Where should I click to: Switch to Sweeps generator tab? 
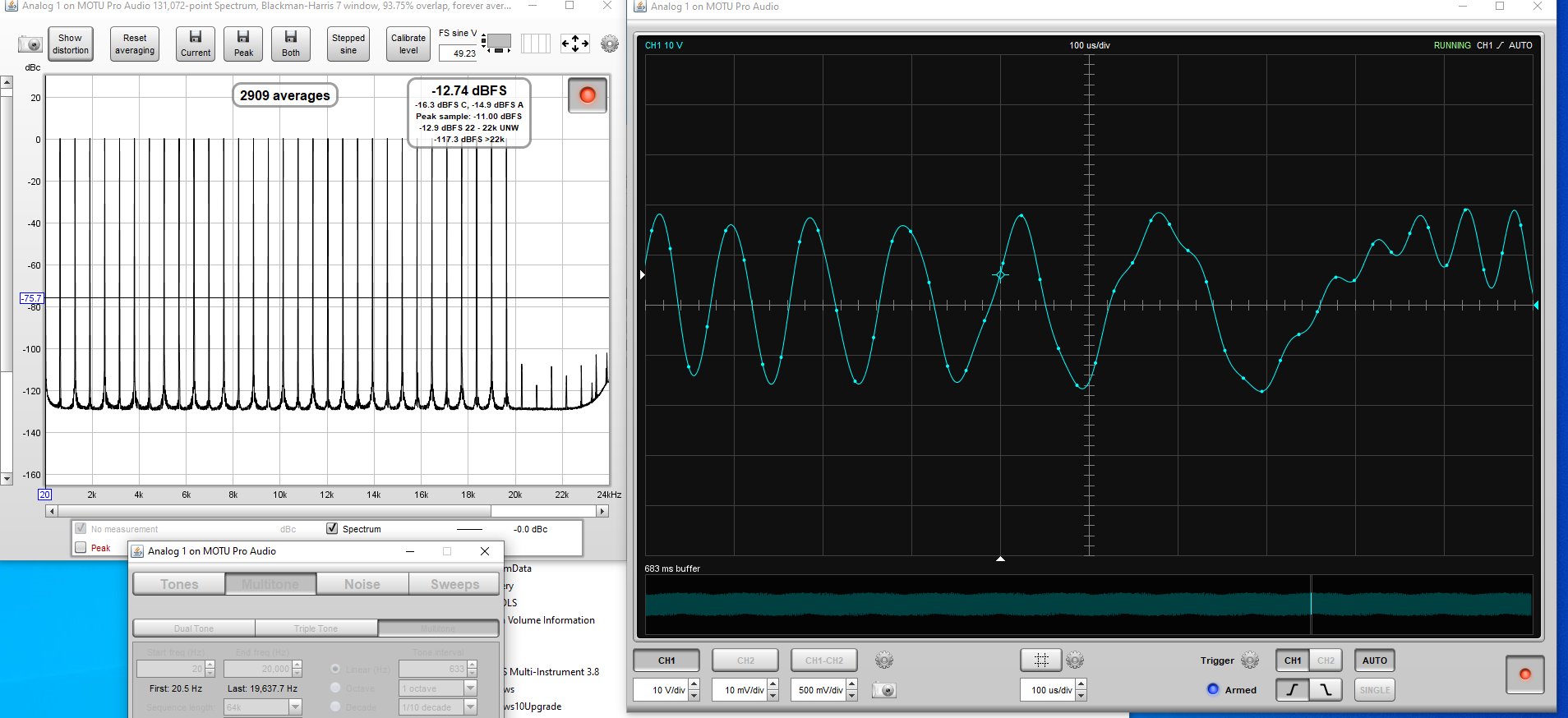point(454,584)
